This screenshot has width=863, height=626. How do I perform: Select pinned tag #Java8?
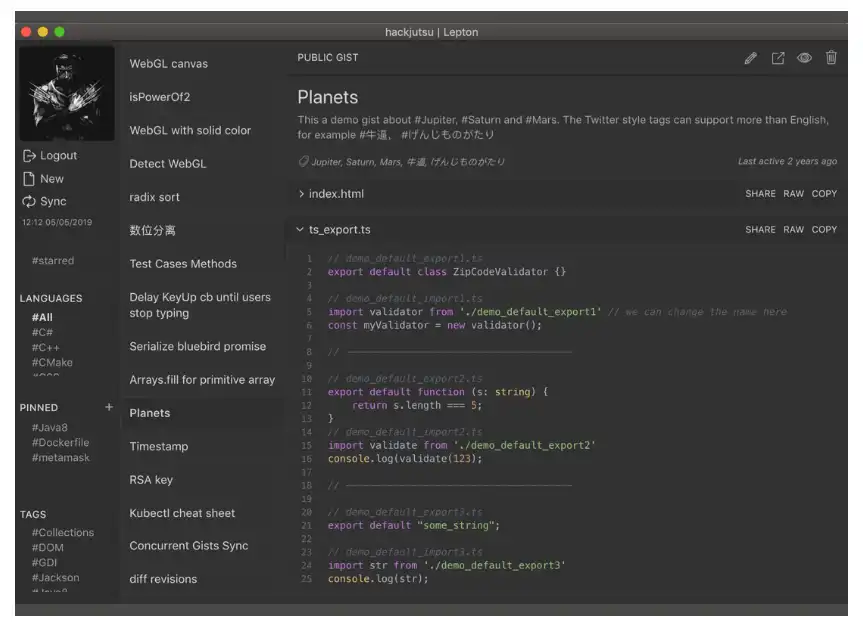50,427
